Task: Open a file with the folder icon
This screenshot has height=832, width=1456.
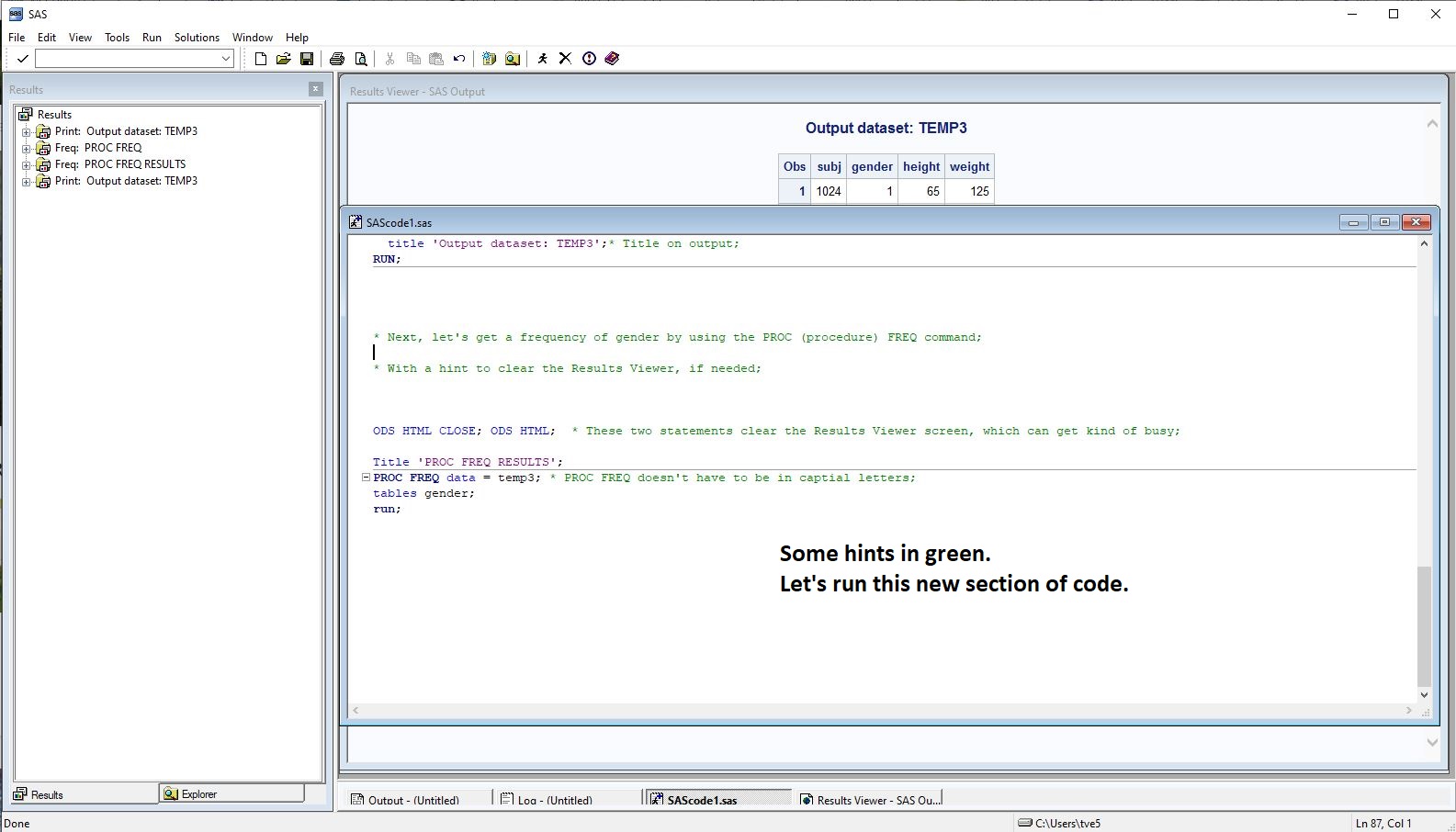Action: [283, 59]
